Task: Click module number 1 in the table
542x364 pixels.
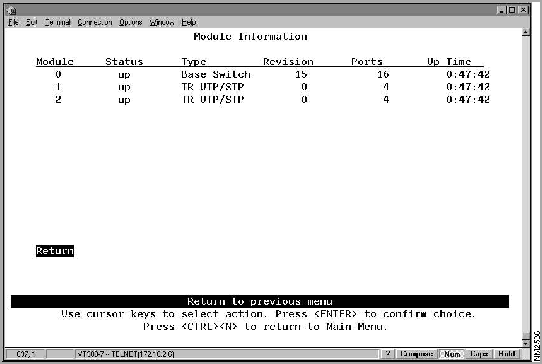Action: (58, 87)
